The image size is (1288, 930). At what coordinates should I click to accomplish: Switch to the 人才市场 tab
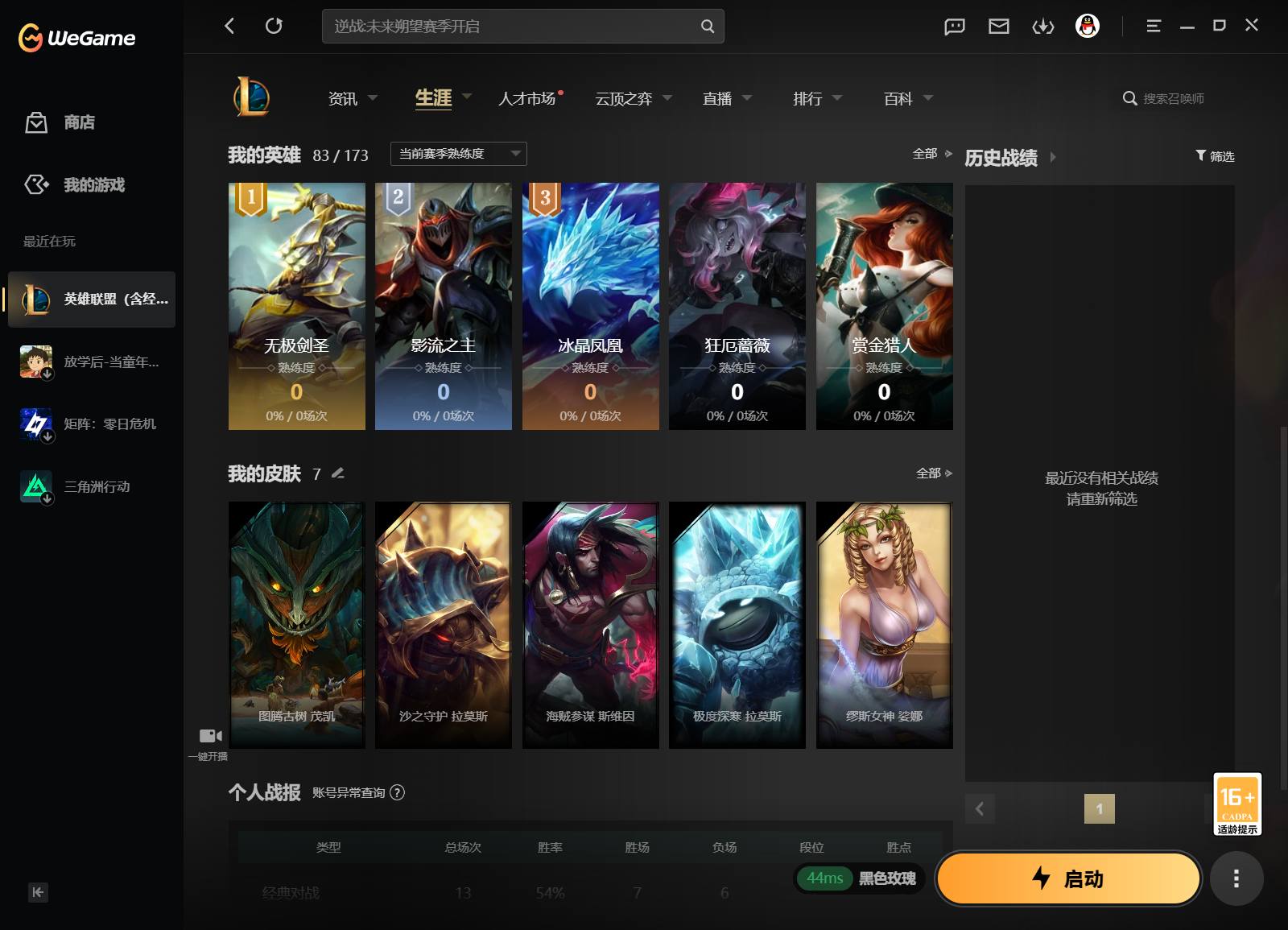pos(527,98)
